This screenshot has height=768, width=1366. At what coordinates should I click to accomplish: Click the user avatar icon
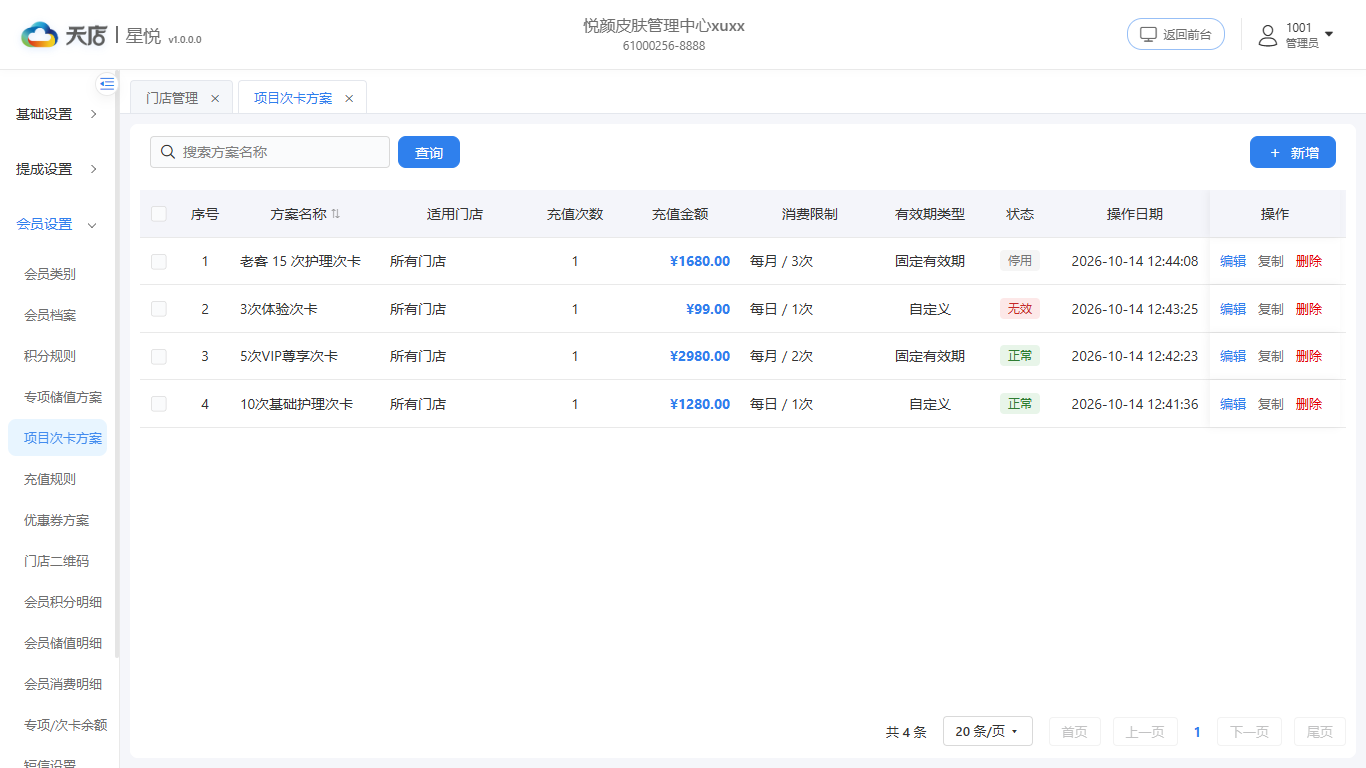[x=1268, y=36]
